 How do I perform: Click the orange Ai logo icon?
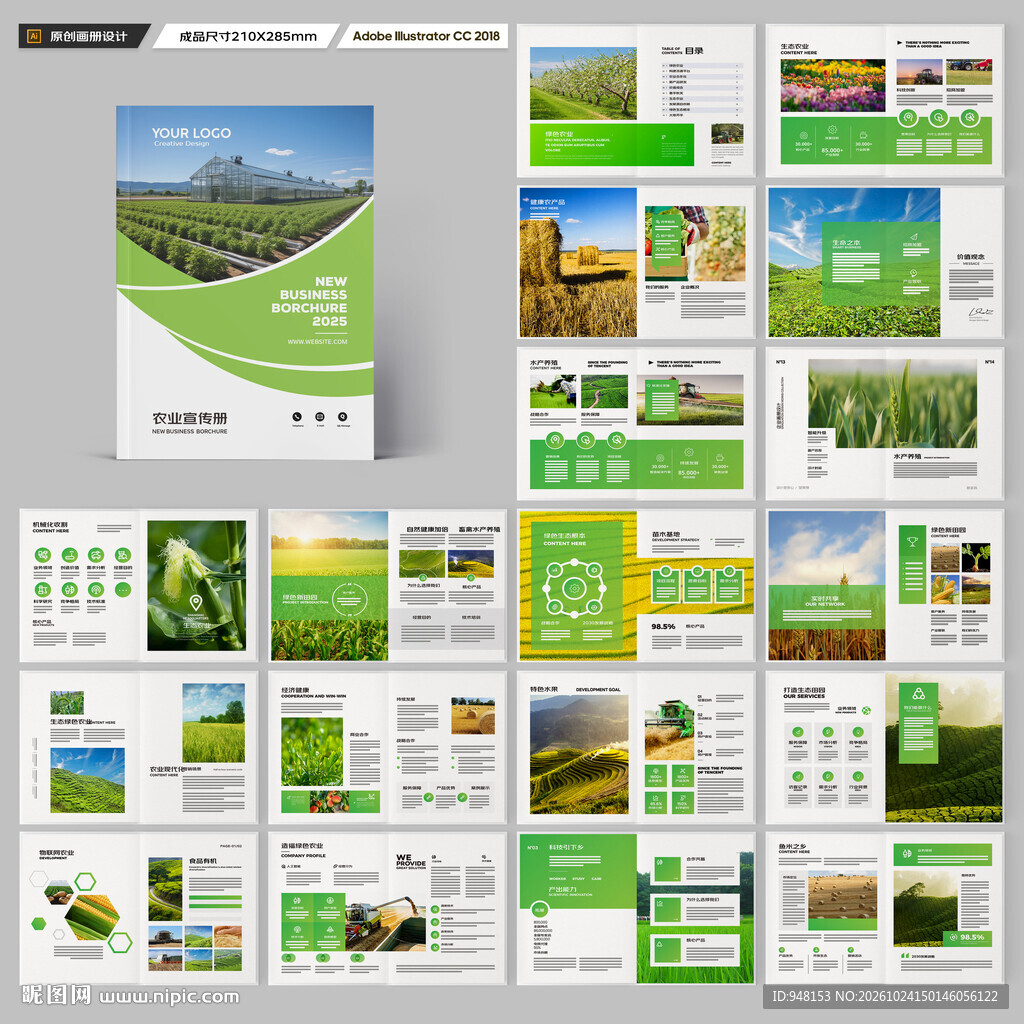pyautogui.click(x=34, y=36)
